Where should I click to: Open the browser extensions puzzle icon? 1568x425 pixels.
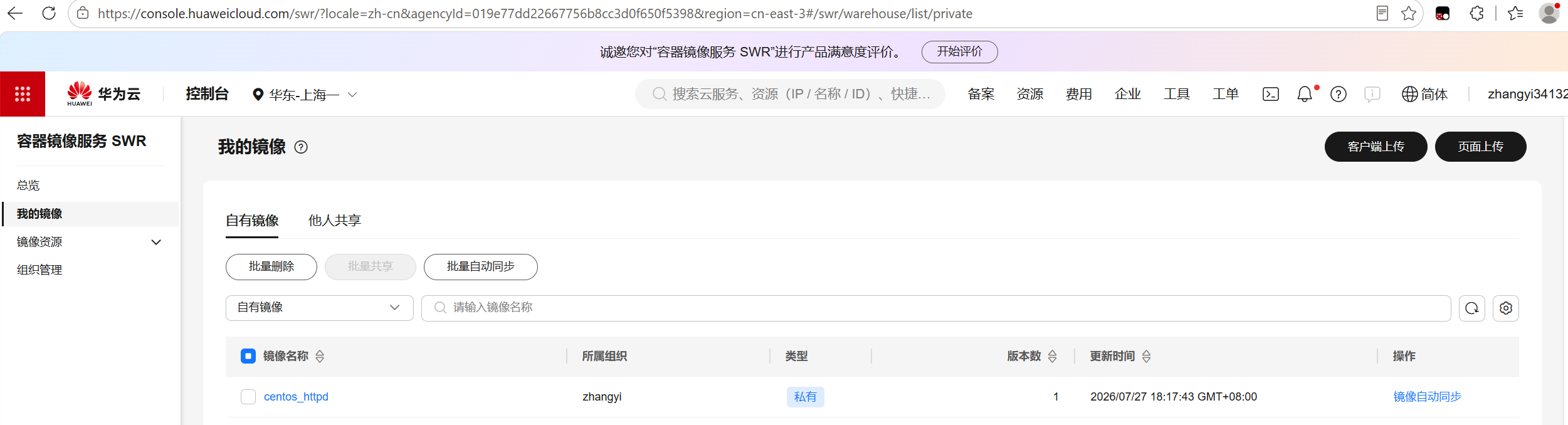coord(1477,13)
